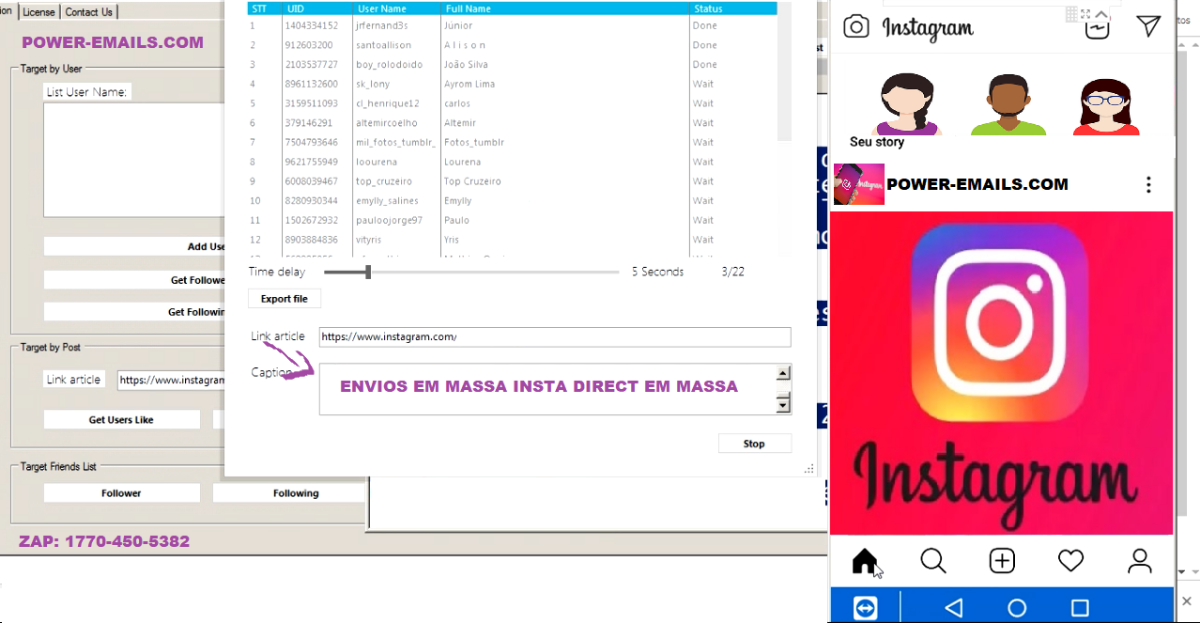Screen dimensions: 1200x623
Task: Select the row with user name 'boy_rolodoido'
Action: coord(513,65)
